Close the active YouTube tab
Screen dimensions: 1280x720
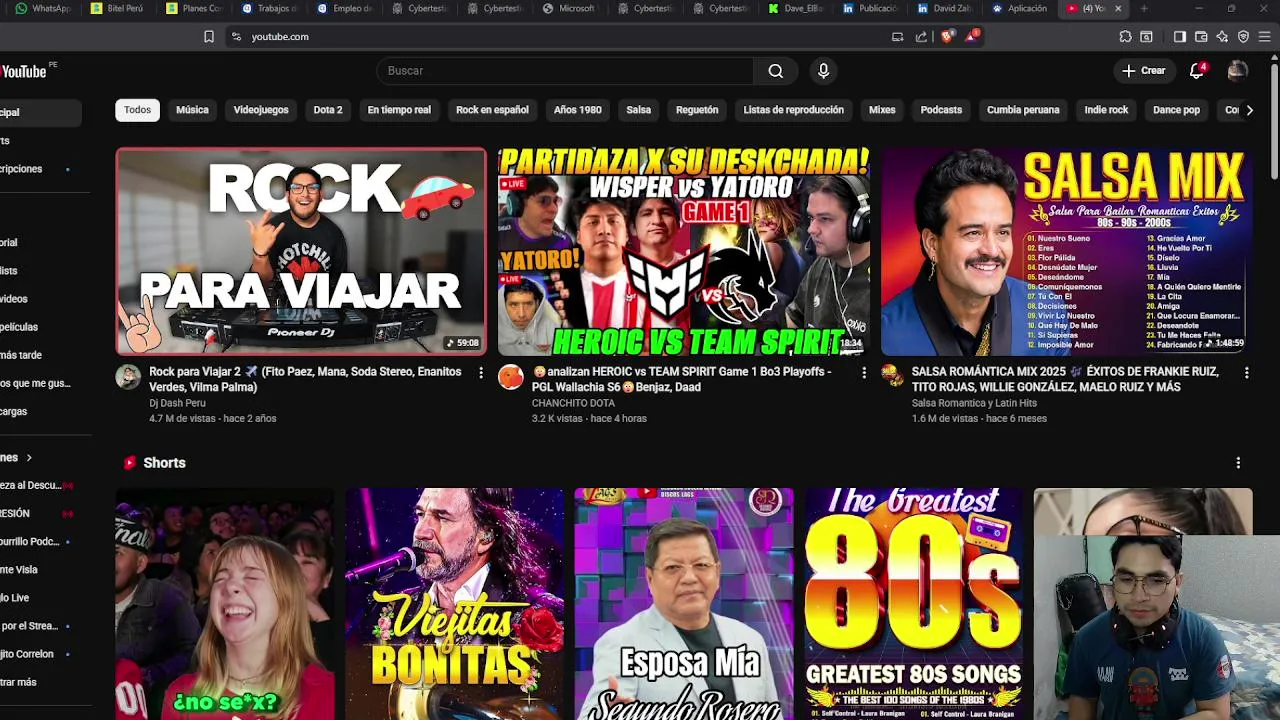(1118, 9)
